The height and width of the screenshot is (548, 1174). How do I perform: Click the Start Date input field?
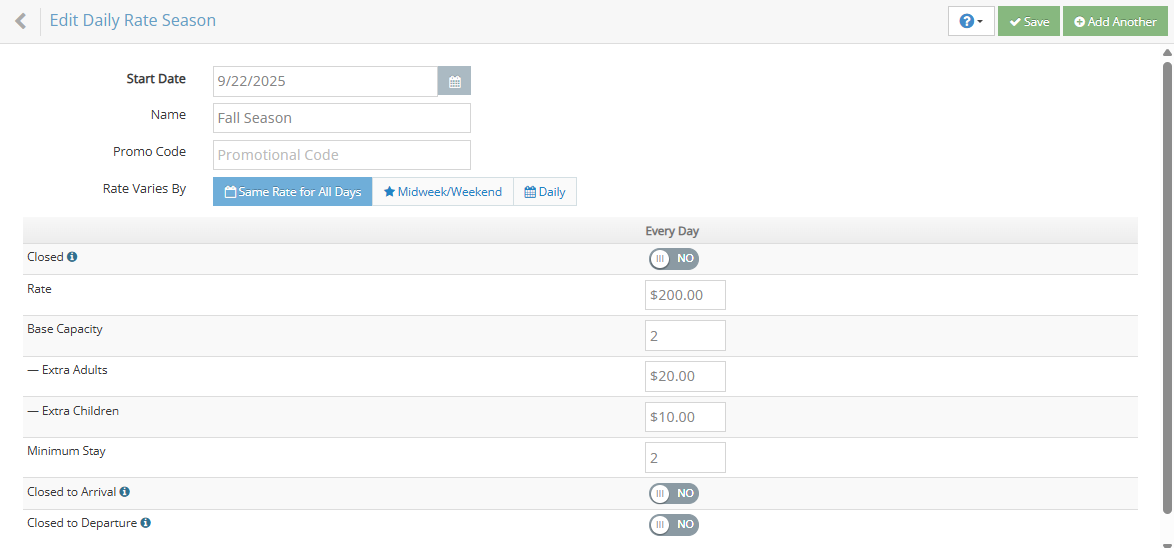pos(325,82)
